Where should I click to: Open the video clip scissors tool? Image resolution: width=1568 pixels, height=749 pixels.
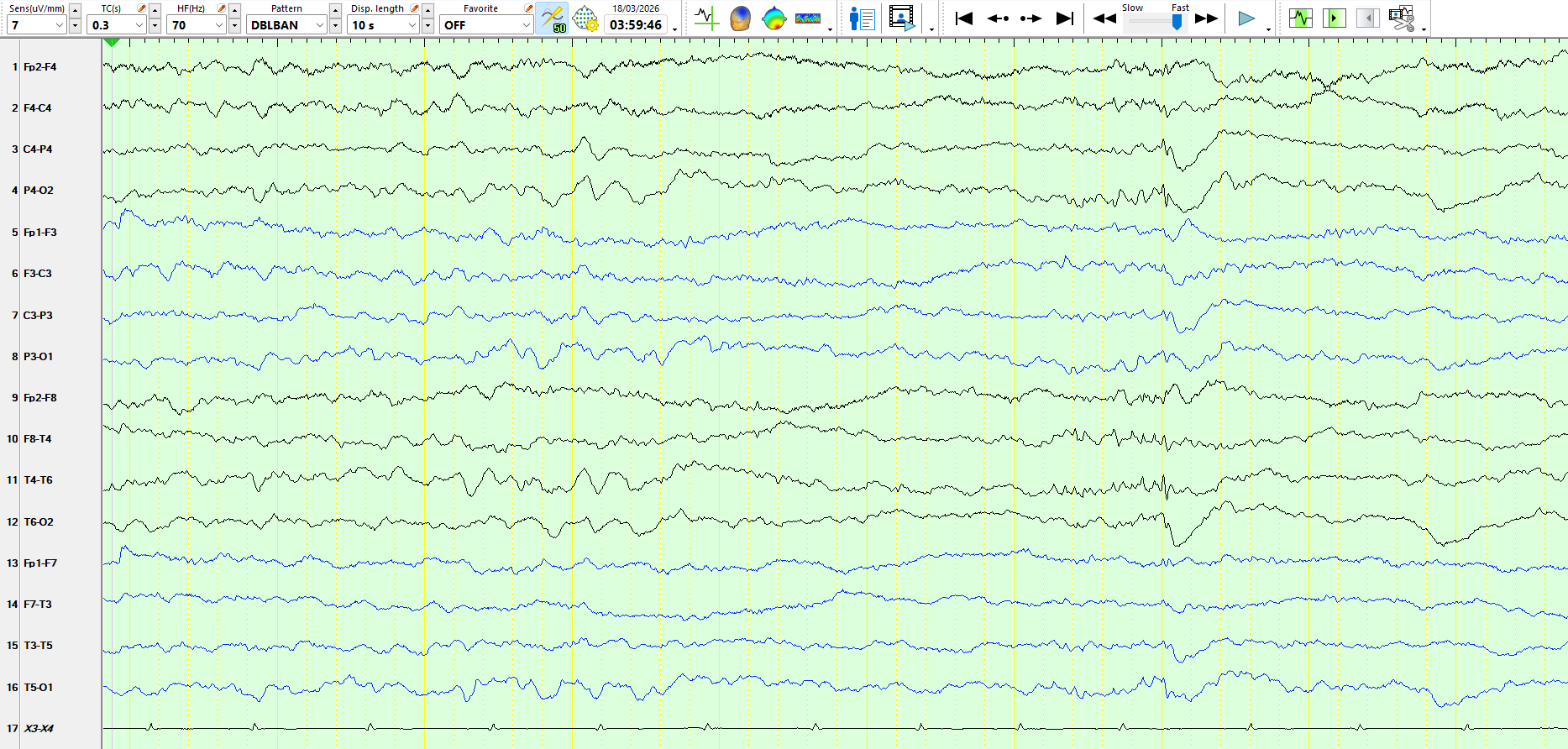click(1402, 18)
